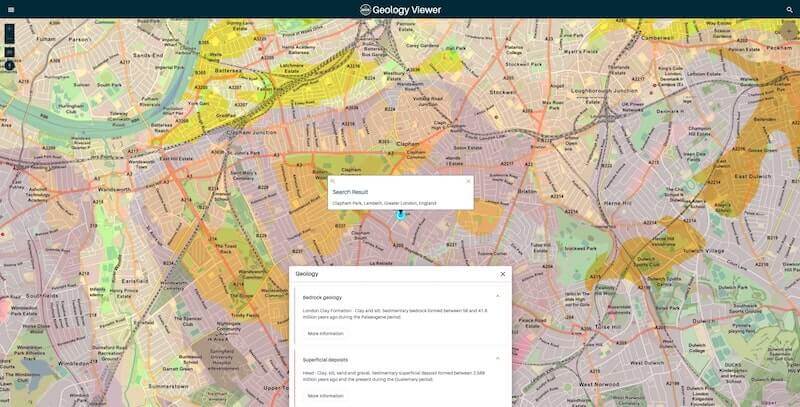The width and height of the screenshot is (800, 407).
Task: Click the Geology Viewer title
Action: pos(407,10)
